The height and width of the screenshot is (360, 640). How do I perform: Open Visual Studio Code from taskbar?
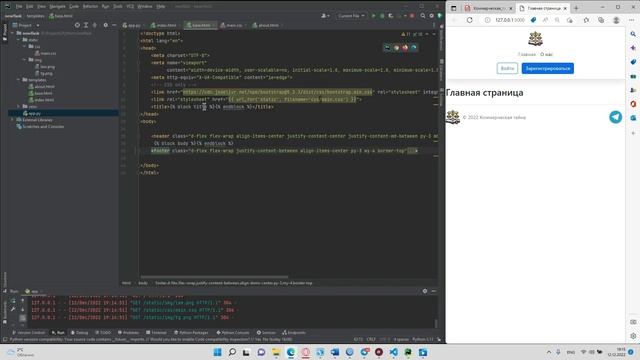coord(393,352)
